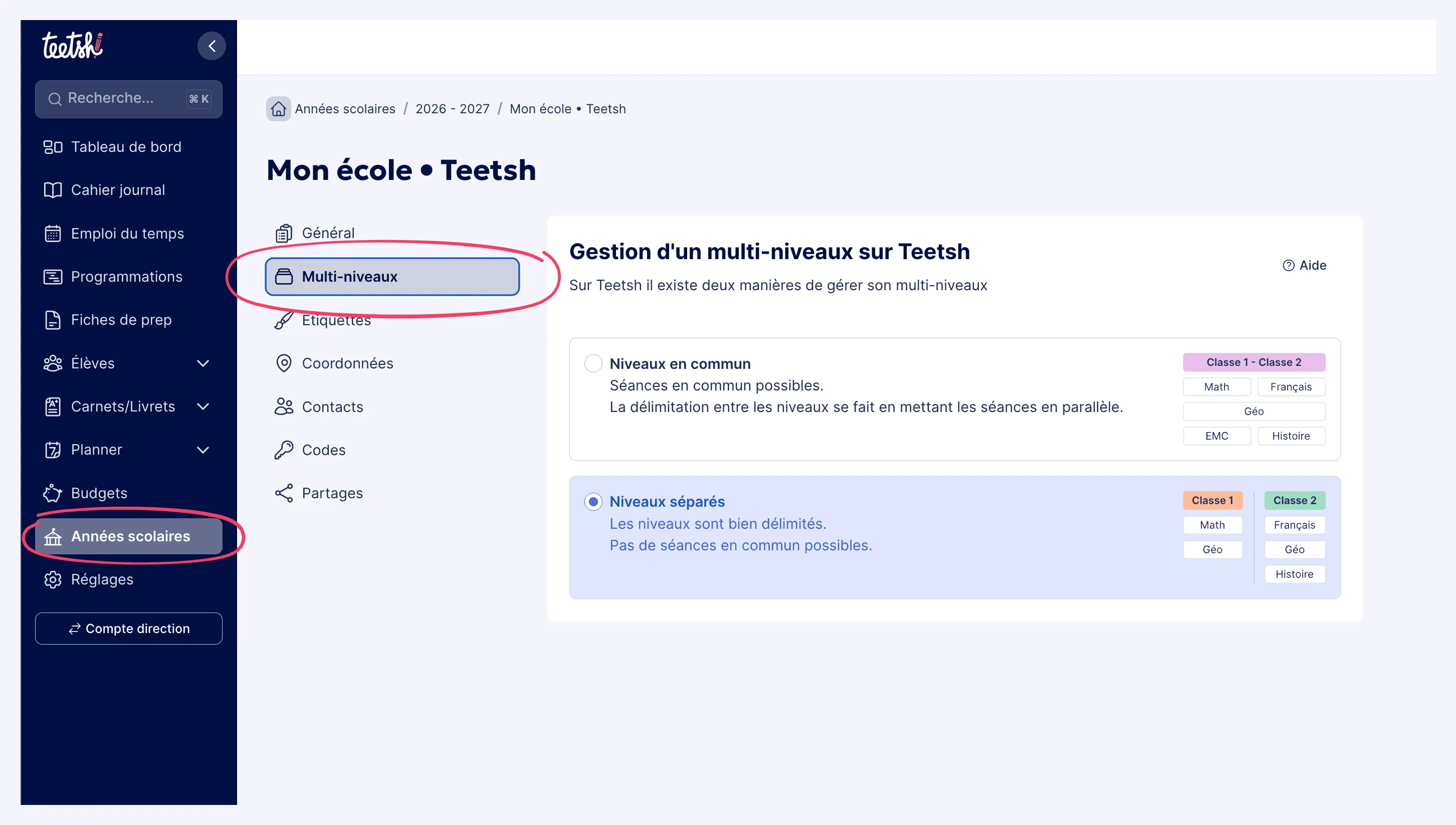This screenshot has width=1456, height=825.
Task: Go to Emploi du temps
Action: pos(129,234)
